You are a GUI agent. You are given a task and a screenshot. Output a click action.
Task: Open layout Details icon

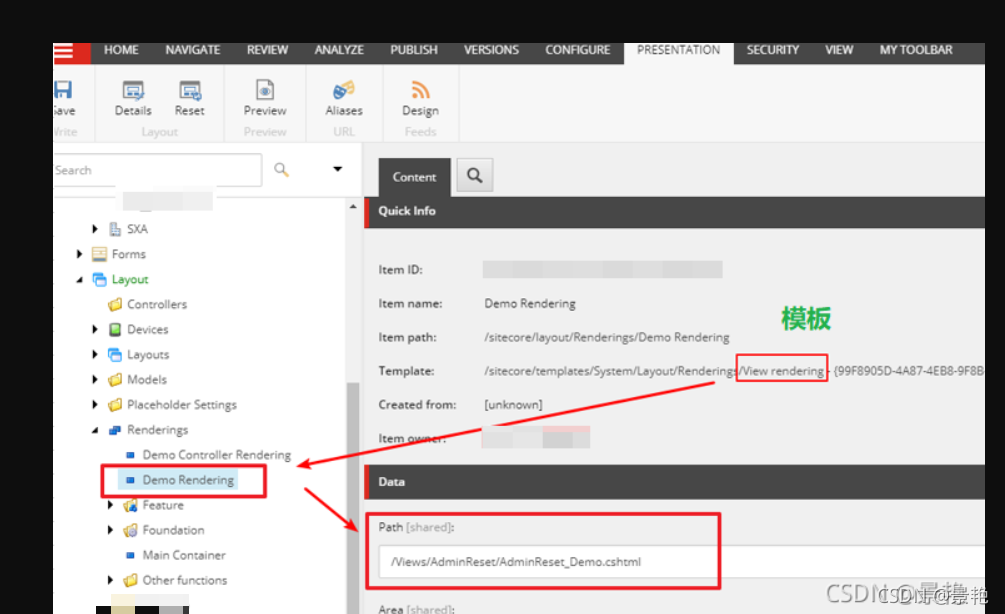tap(133, 90)
